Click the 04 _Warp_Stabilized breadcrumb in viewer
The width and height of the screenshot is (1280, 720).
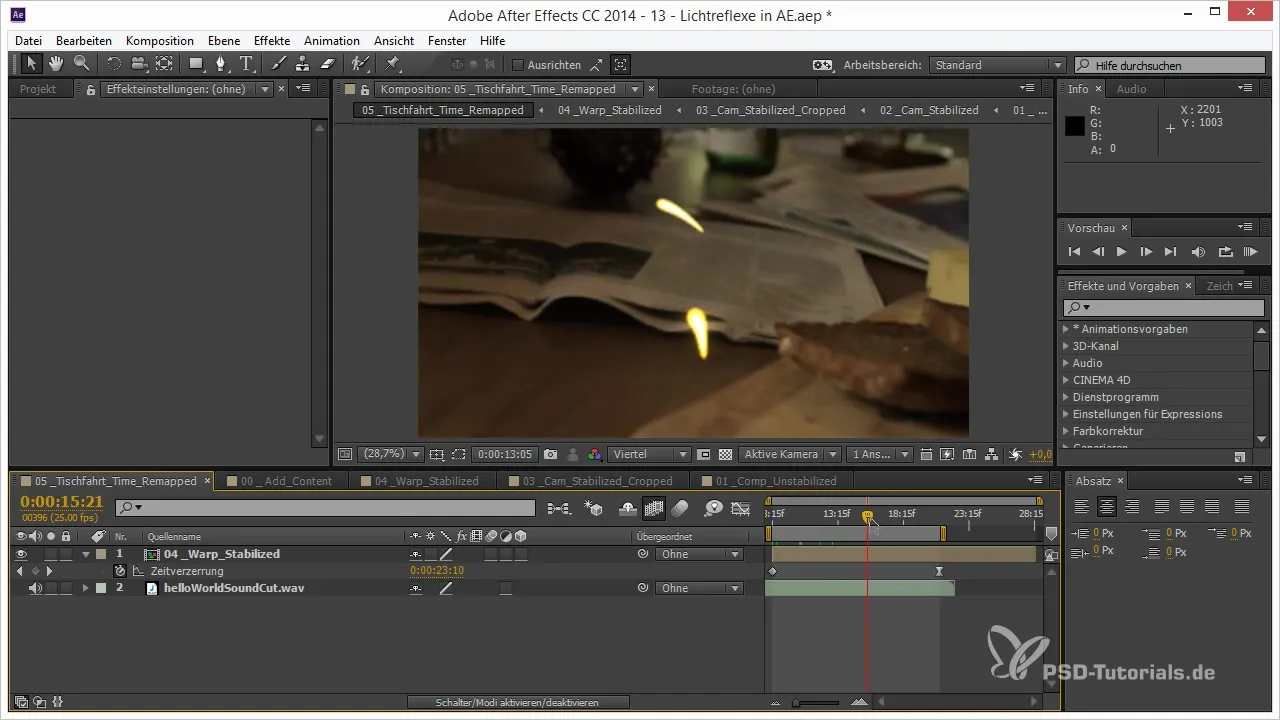point(610,110)
